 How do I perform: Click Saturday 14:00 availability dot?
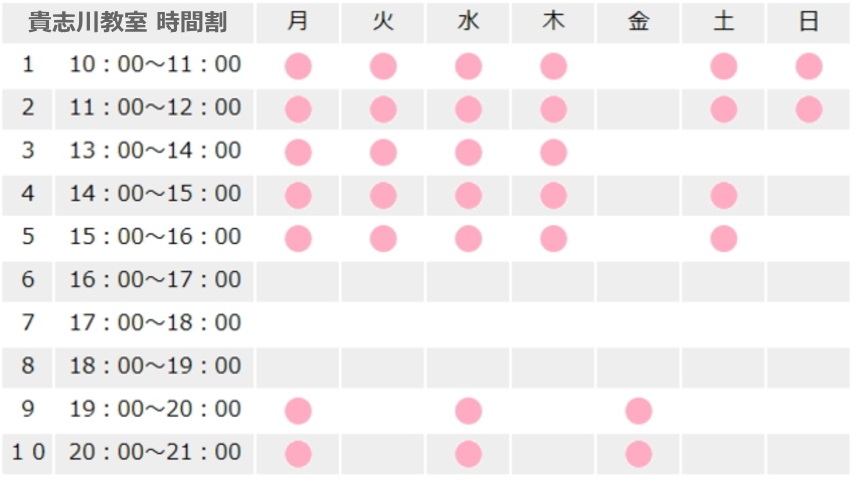tap(724, 196)
